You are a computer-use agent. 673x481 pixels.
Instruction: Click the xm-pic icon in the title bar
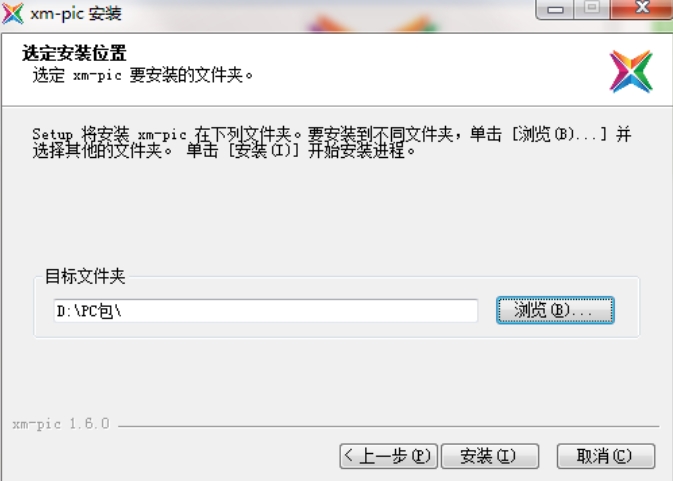12,13
